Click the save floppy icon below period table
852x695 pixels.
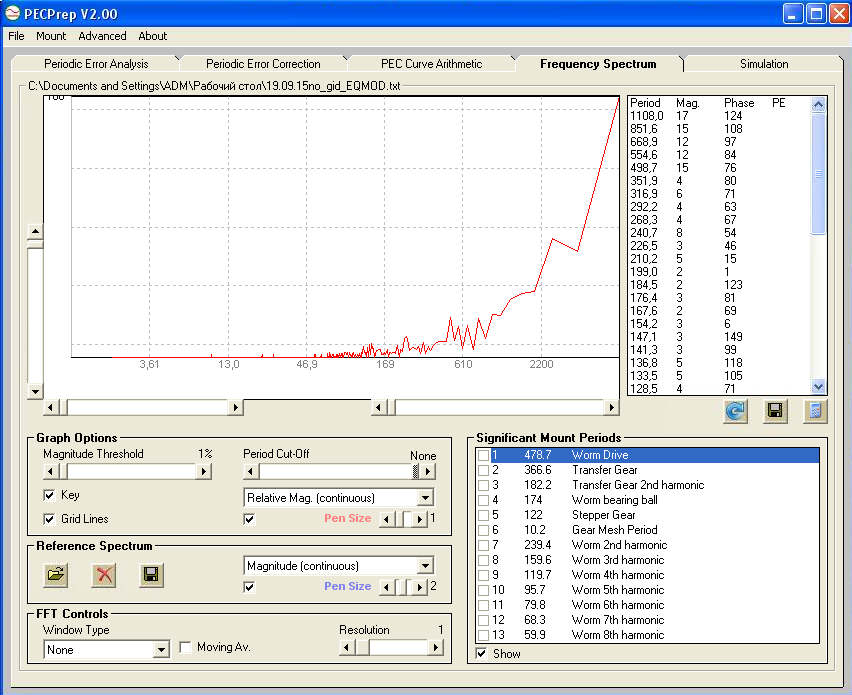pos(775,411)
